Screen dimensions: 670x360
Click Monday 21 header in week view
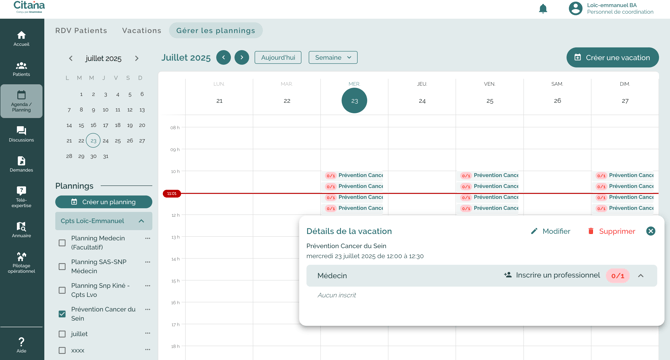pyautogui.click(x=219, y=101)
